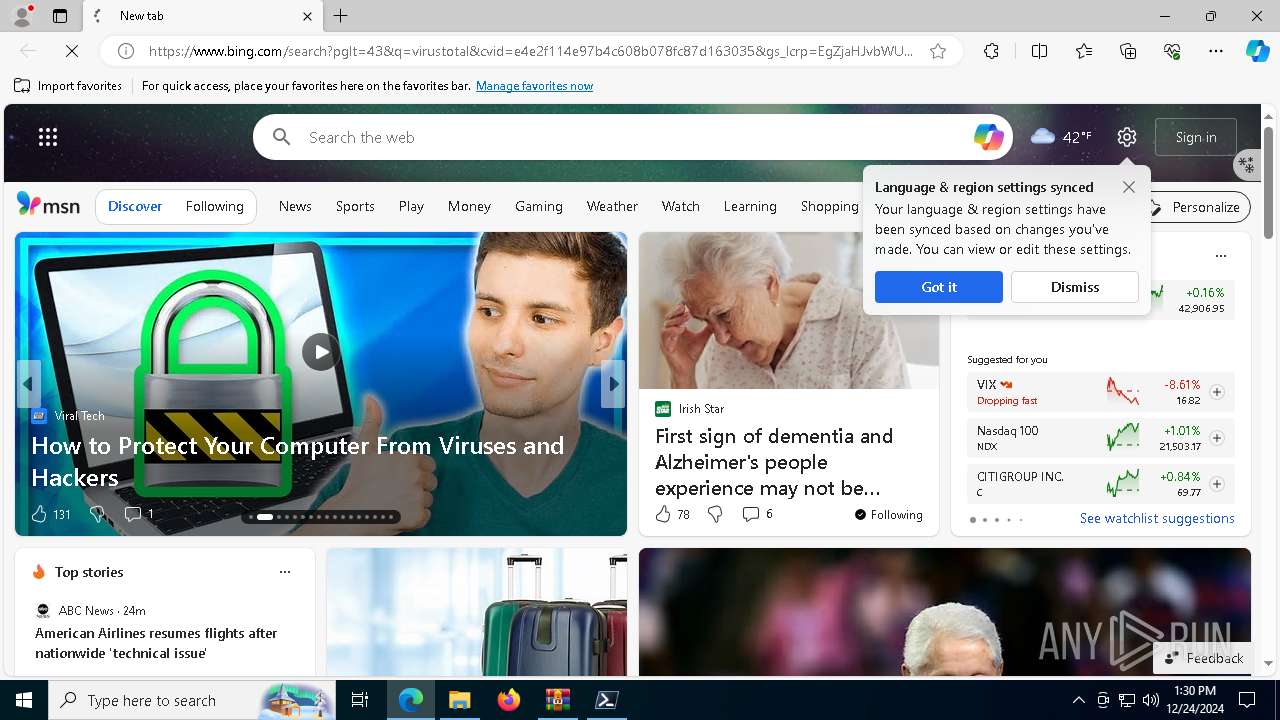Open the Gaming section

click(x=539, y=206)
